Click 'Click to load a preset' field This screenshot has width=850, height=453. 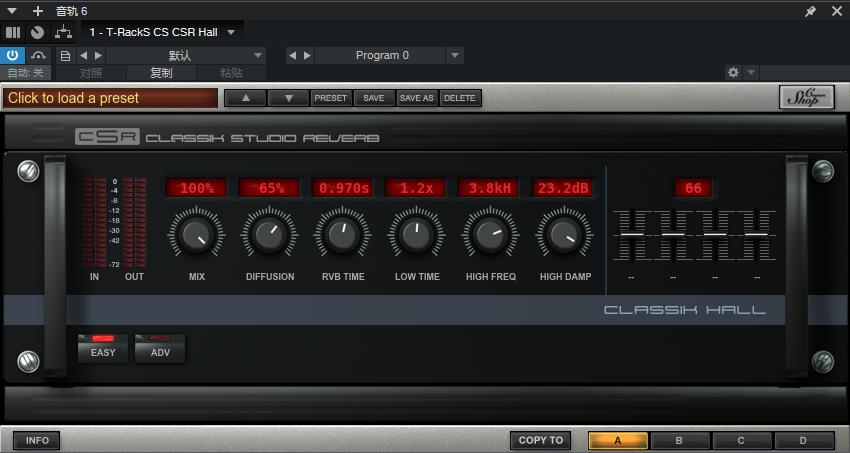click(x=111, y=98)
